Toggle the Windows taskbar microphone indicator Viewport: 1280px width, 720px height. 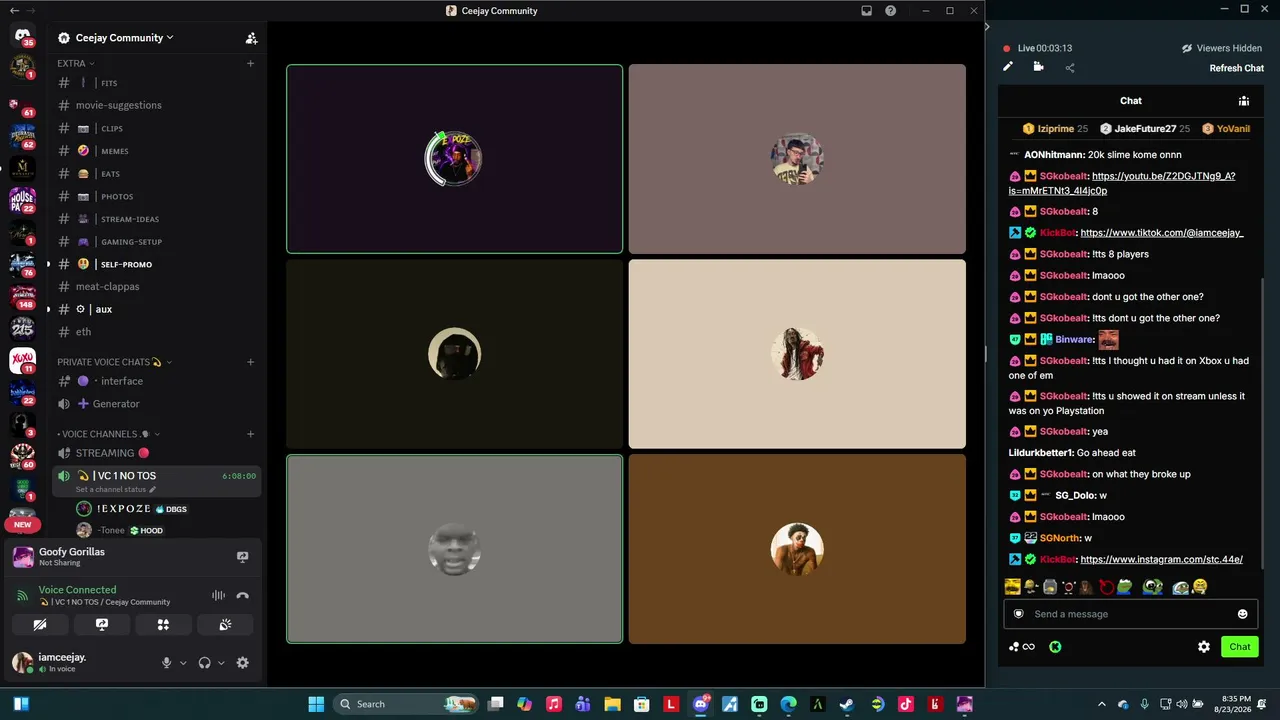coord(1144,704)
